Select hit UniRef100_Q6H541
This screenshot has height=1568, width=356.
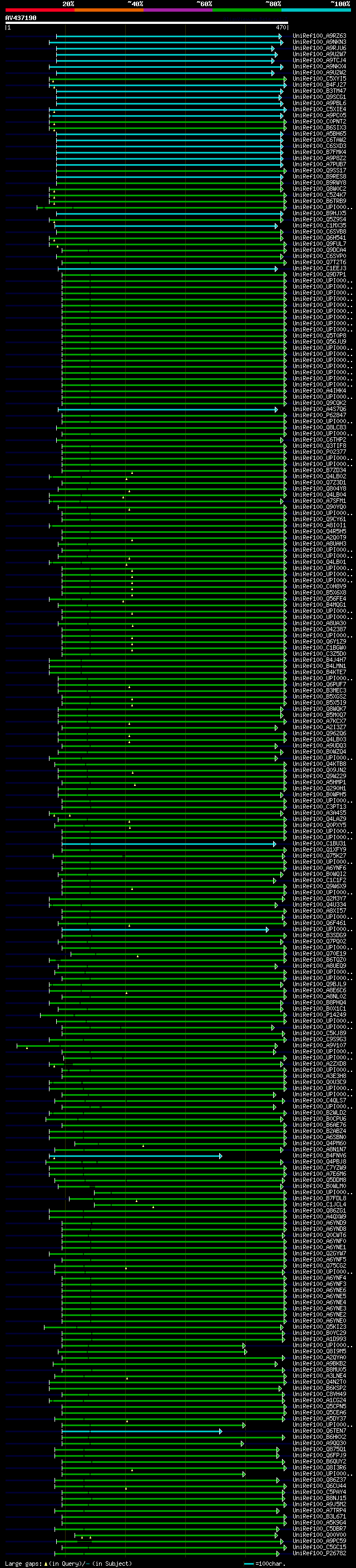[319, 238]
